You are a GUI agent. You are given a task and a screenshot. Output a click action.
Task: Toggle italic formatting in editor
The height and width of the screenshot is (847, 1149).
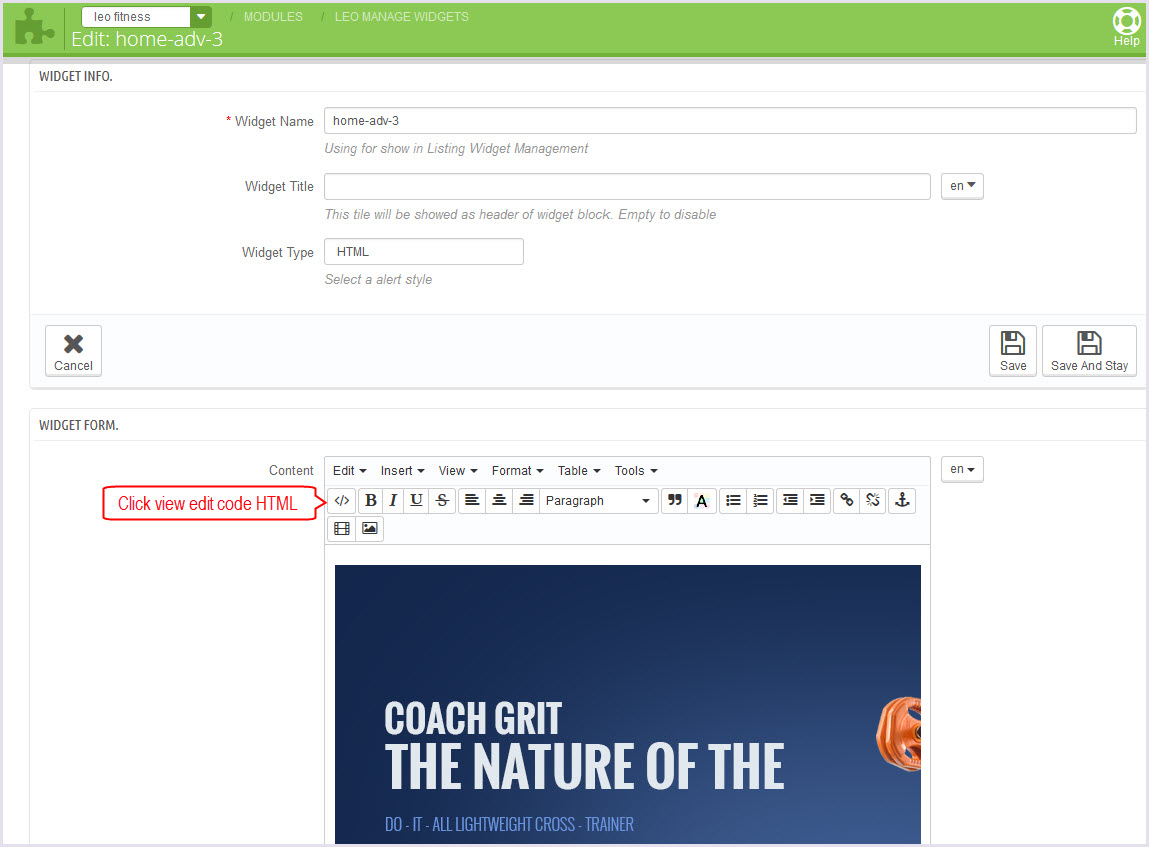click(393, 500)
